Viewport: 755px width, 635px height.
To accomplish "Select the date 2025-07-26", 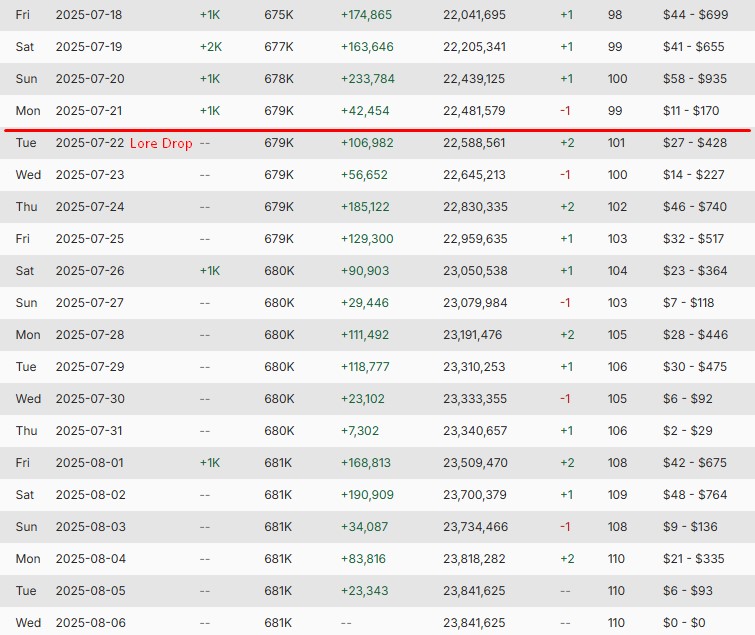I will tap(90, 271).
